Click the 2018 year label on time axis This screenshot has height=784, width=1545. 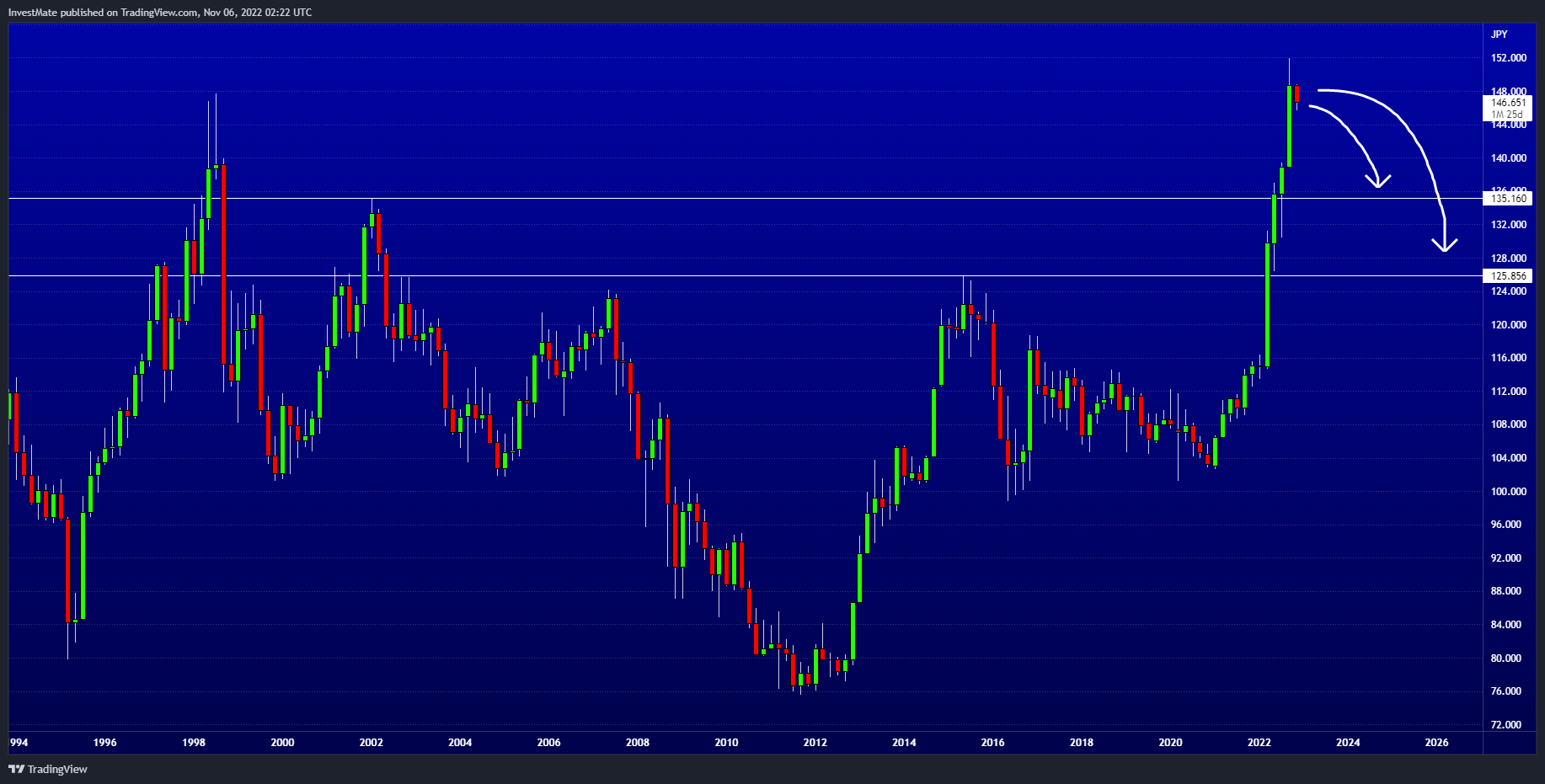pos(1082,743)
